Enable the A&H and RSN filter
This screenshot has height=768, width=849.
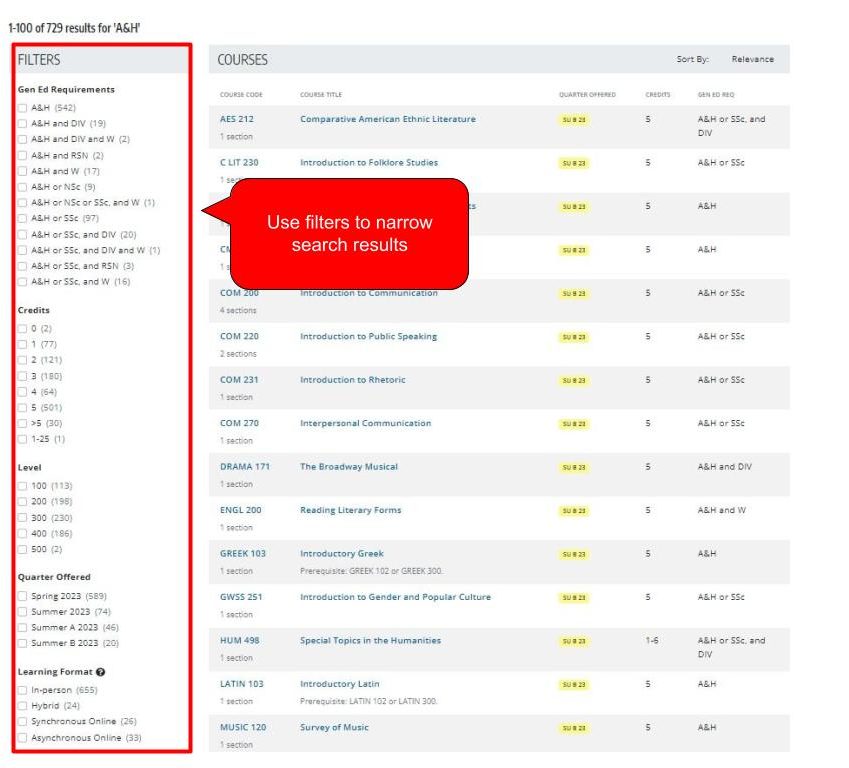(22, 155)
